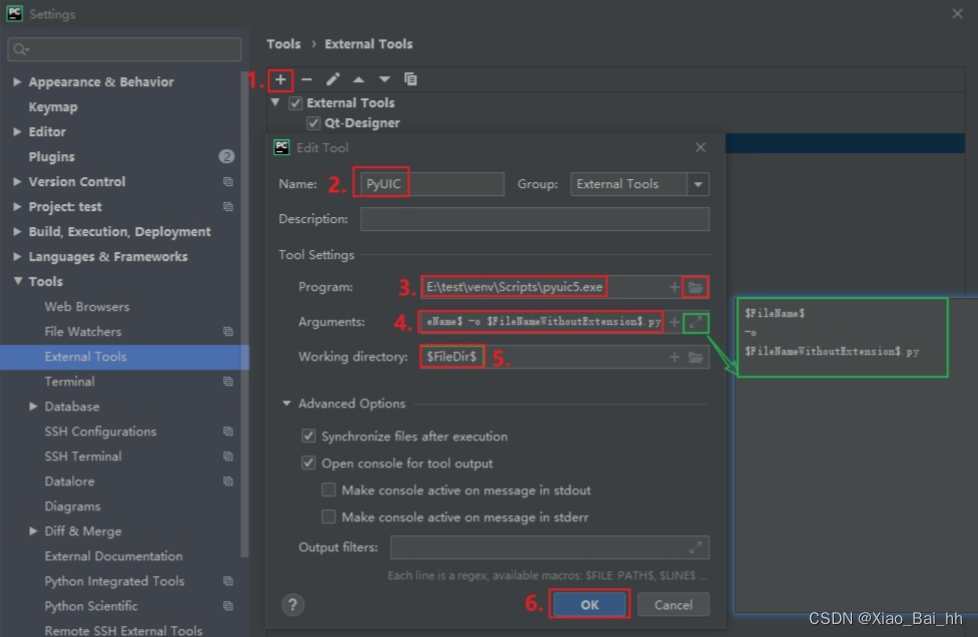Expand Version Control settings
This screenshot has height=637, width=978.
[x=17, y=182]
